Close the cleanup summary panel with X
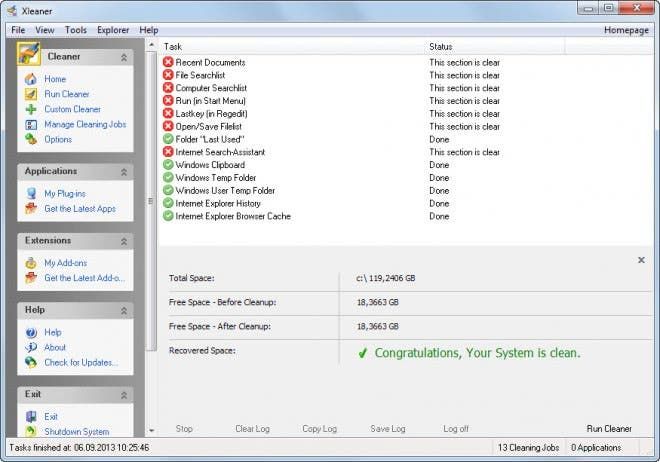660x462 pixels. tap(641, 260)
